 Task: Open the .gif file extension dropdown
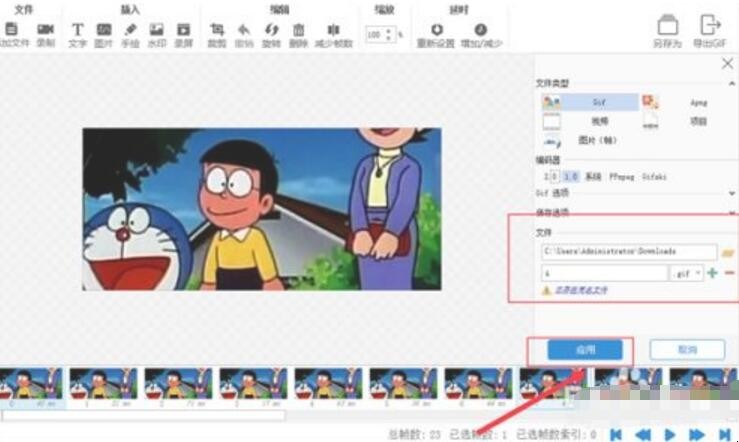(x=687, y=273)
